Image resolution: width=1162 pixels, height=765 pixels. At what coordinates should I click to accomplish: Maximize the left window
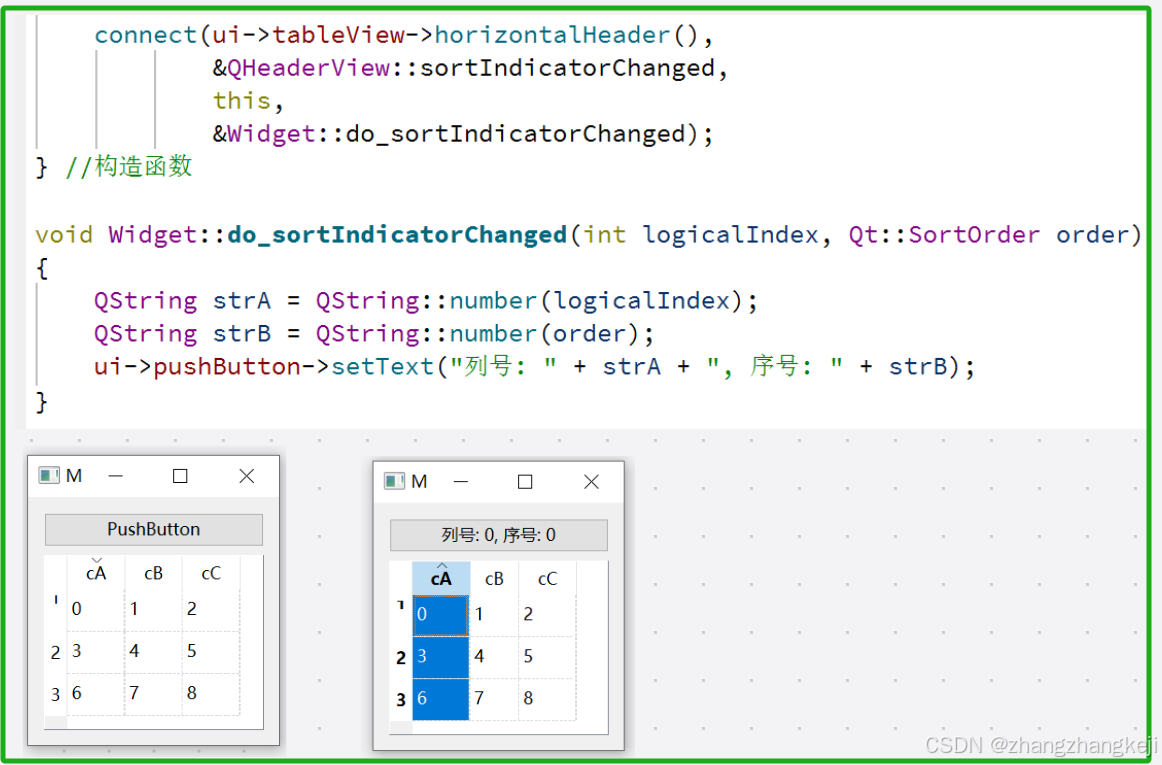180,476
